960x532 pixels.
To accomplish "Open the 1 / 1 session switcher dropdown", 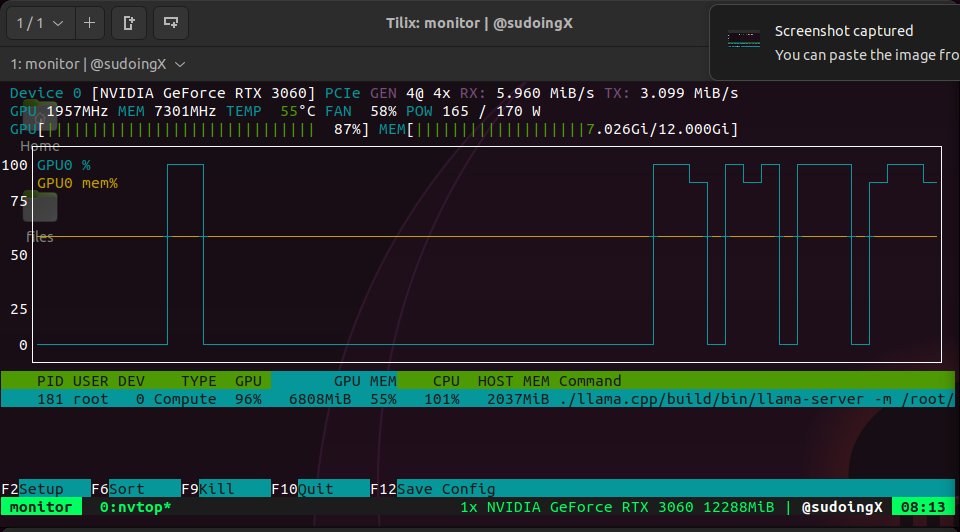I will click(x=40, y=21).
